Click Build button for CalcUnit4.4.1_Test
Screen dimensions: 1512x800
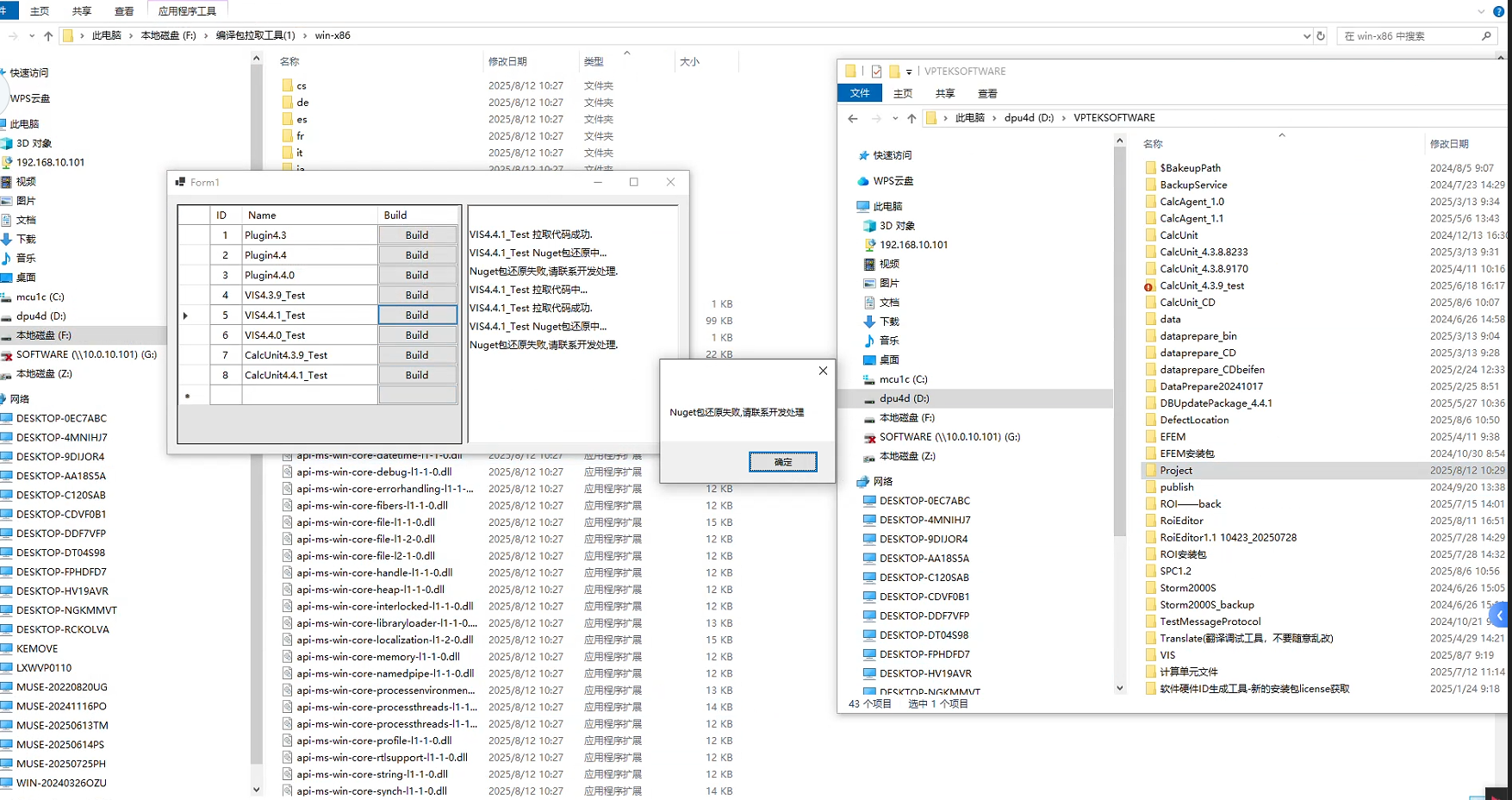coord(417,376)
